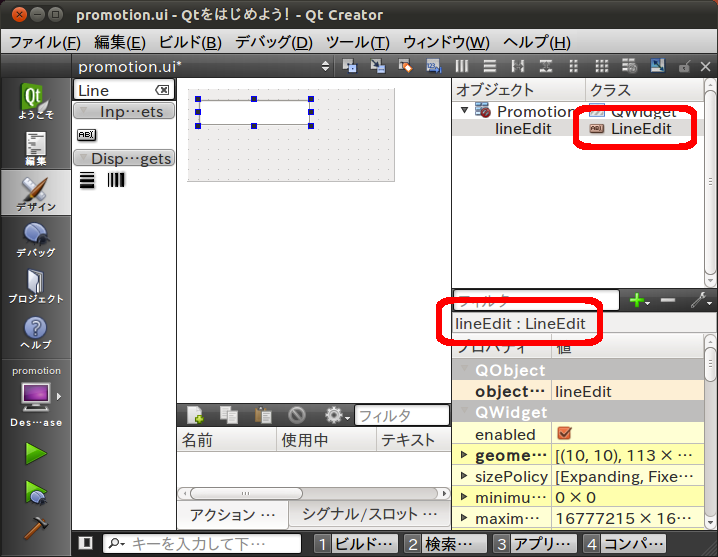Click the new action icon in action editor
This screenshot has width=718, height=557.
[x=196, y=415]
